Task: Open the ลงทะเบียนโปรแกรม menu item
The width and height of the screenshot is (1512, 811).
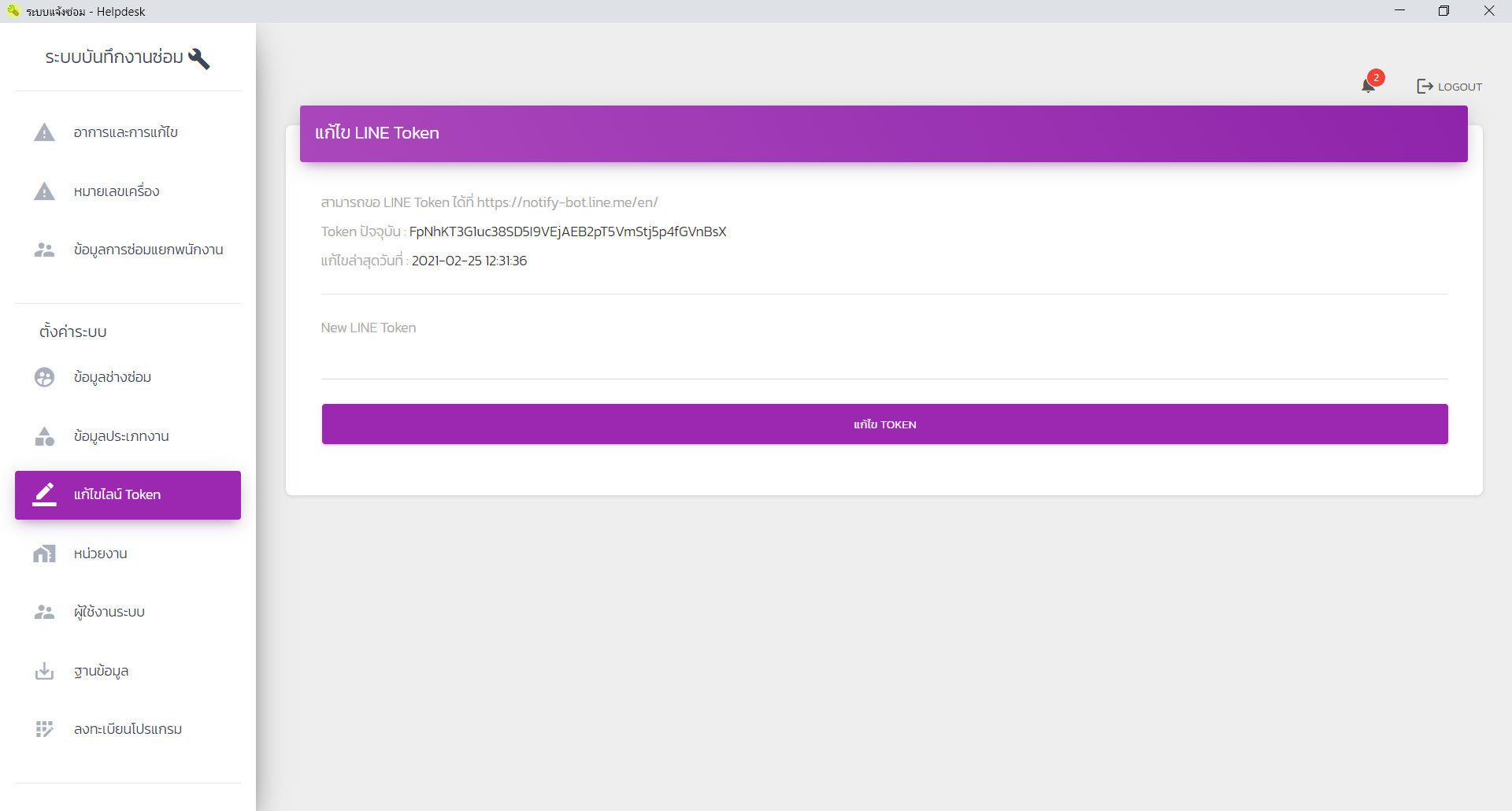Action: pos(128,729)
